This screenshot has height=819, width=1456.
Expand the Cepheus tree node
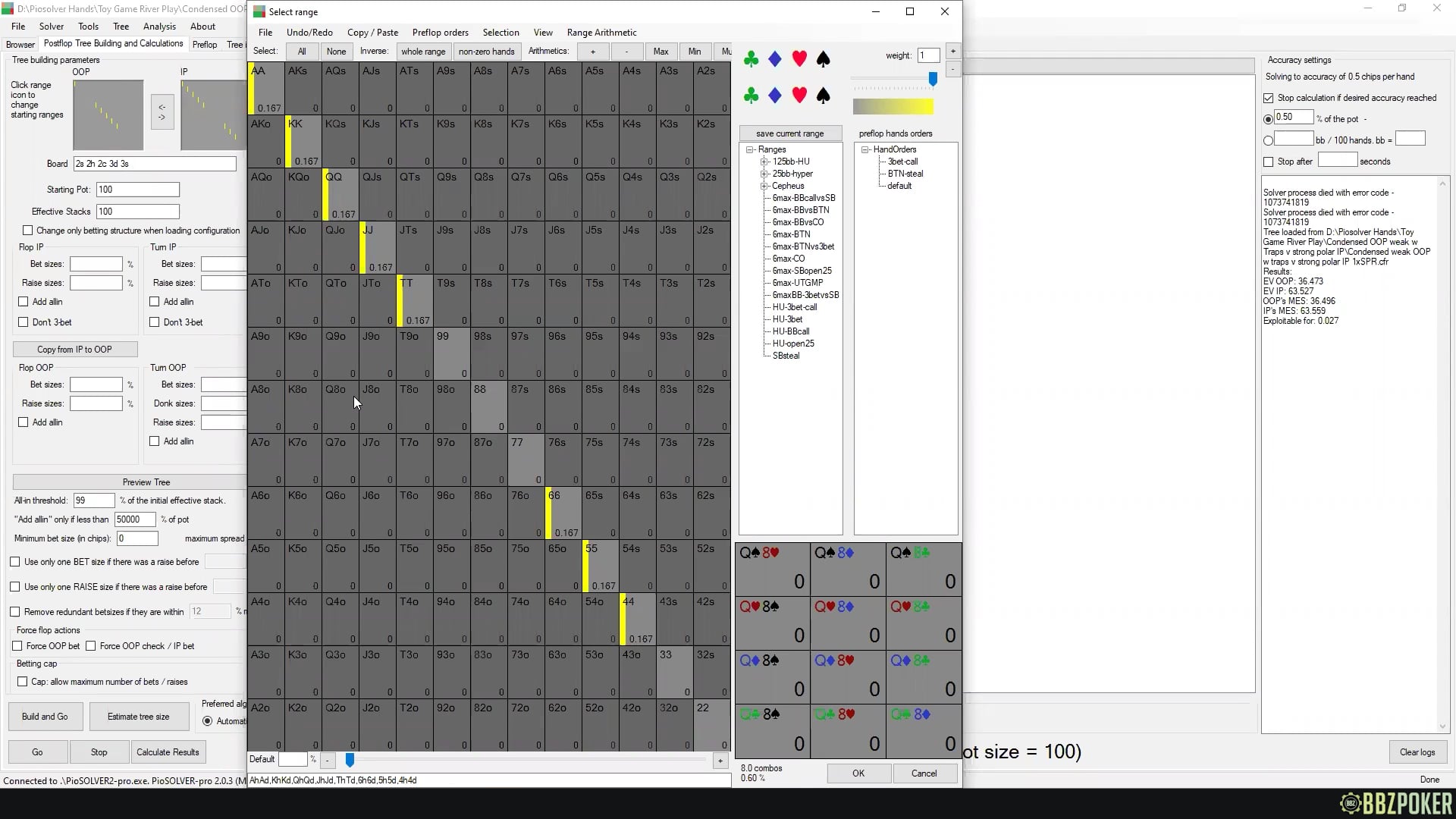[x=764, y=186]
